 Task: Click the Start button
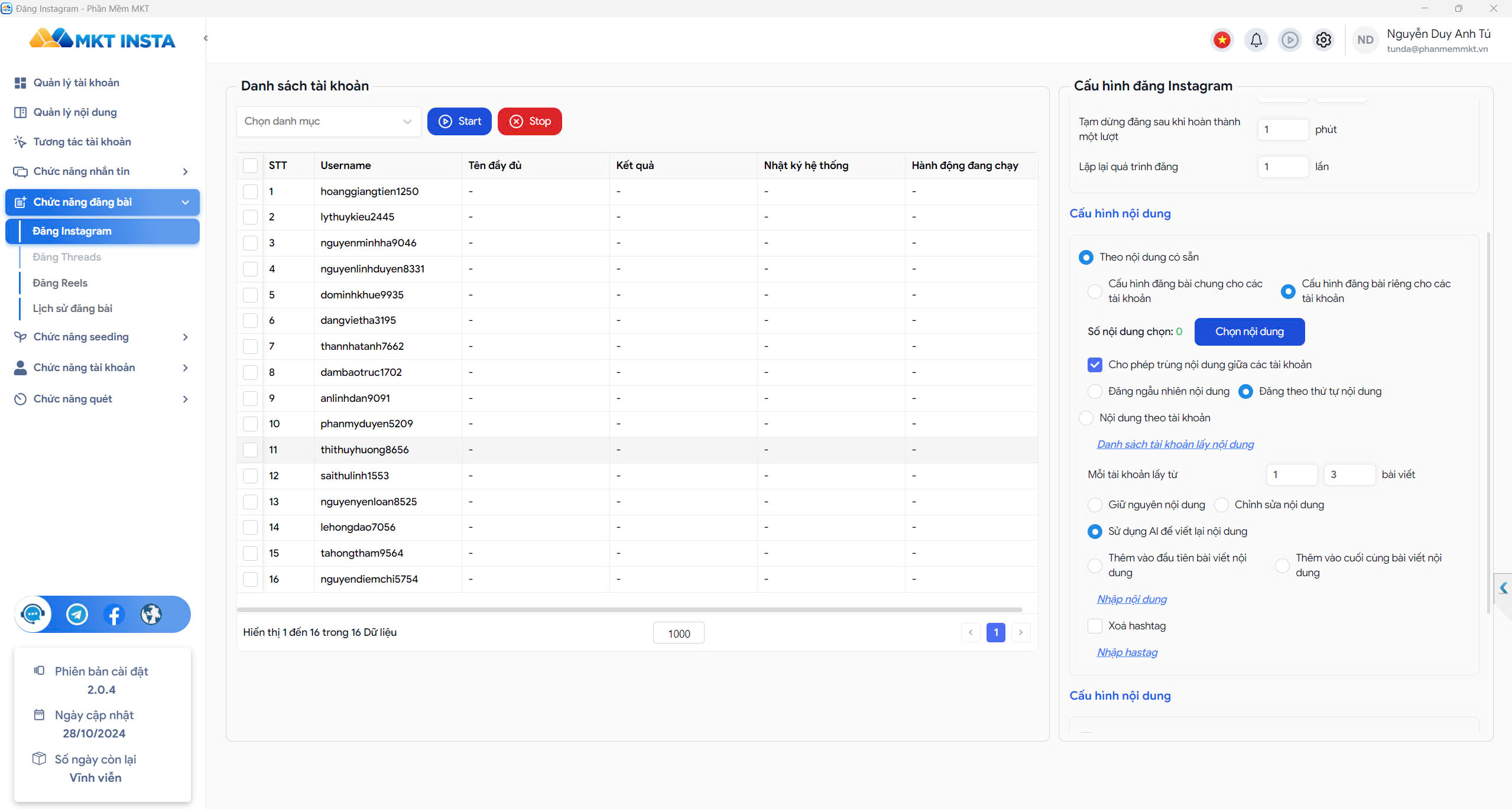pos(459,121)
